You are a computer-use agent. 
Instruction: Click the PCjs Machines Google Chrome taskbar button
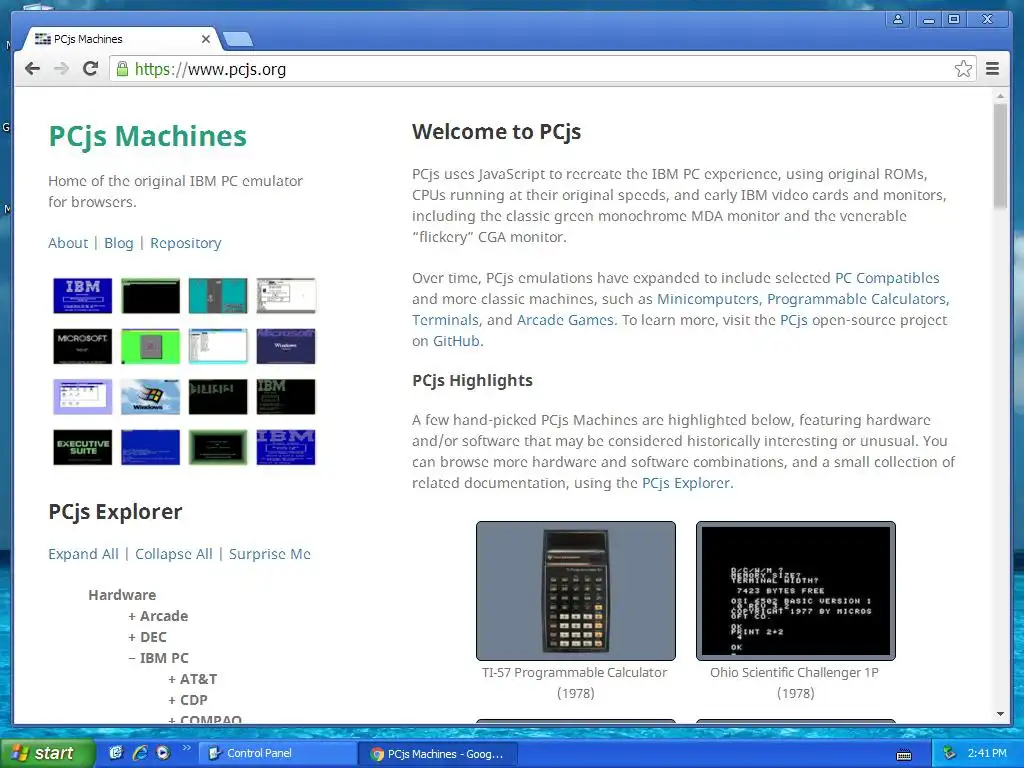[x=438, y=754]
